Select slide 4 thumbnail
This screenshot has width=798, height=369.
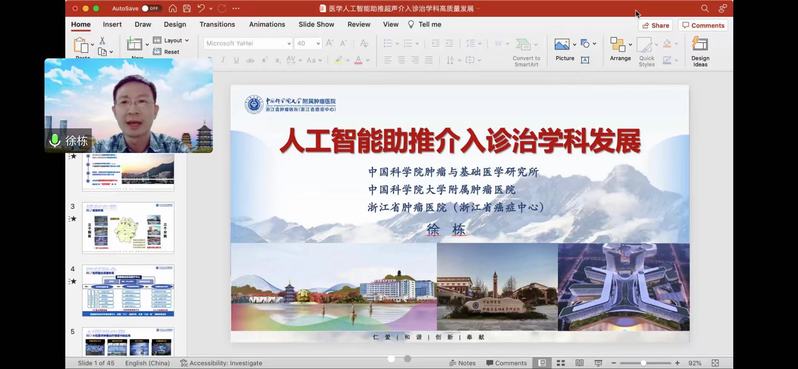coord(128,291)
